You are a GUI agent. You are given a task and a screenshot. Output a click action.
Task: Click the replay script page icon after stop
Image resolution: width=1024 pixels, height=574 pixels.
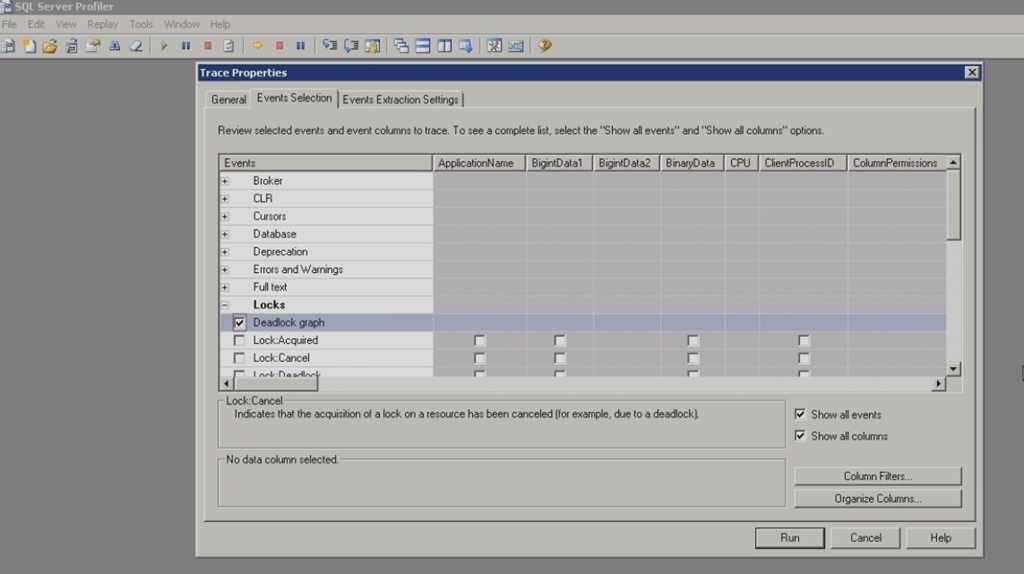pos(229,46)
